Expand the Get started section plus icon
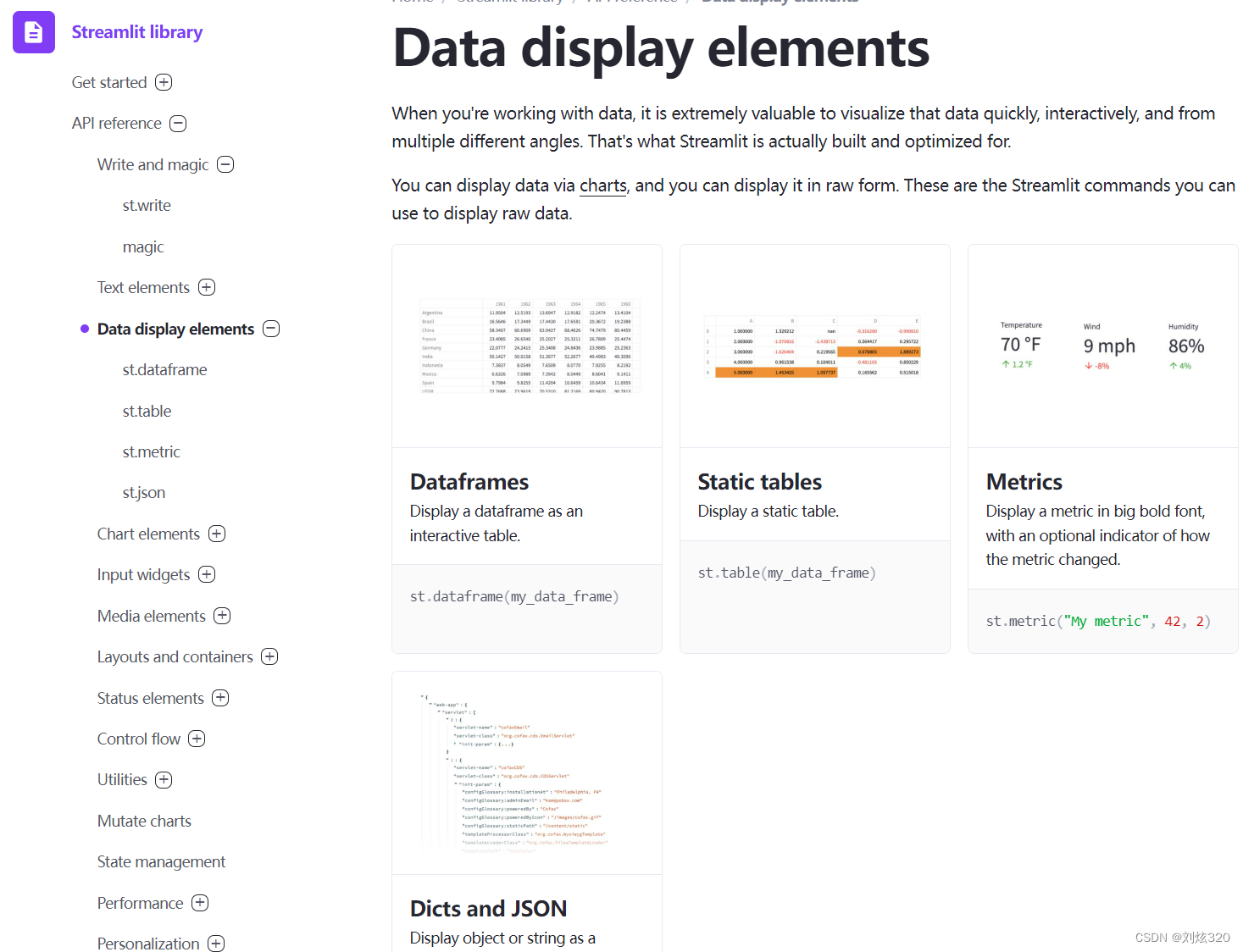Screen dimensions: 1243x952 point(164,82)
